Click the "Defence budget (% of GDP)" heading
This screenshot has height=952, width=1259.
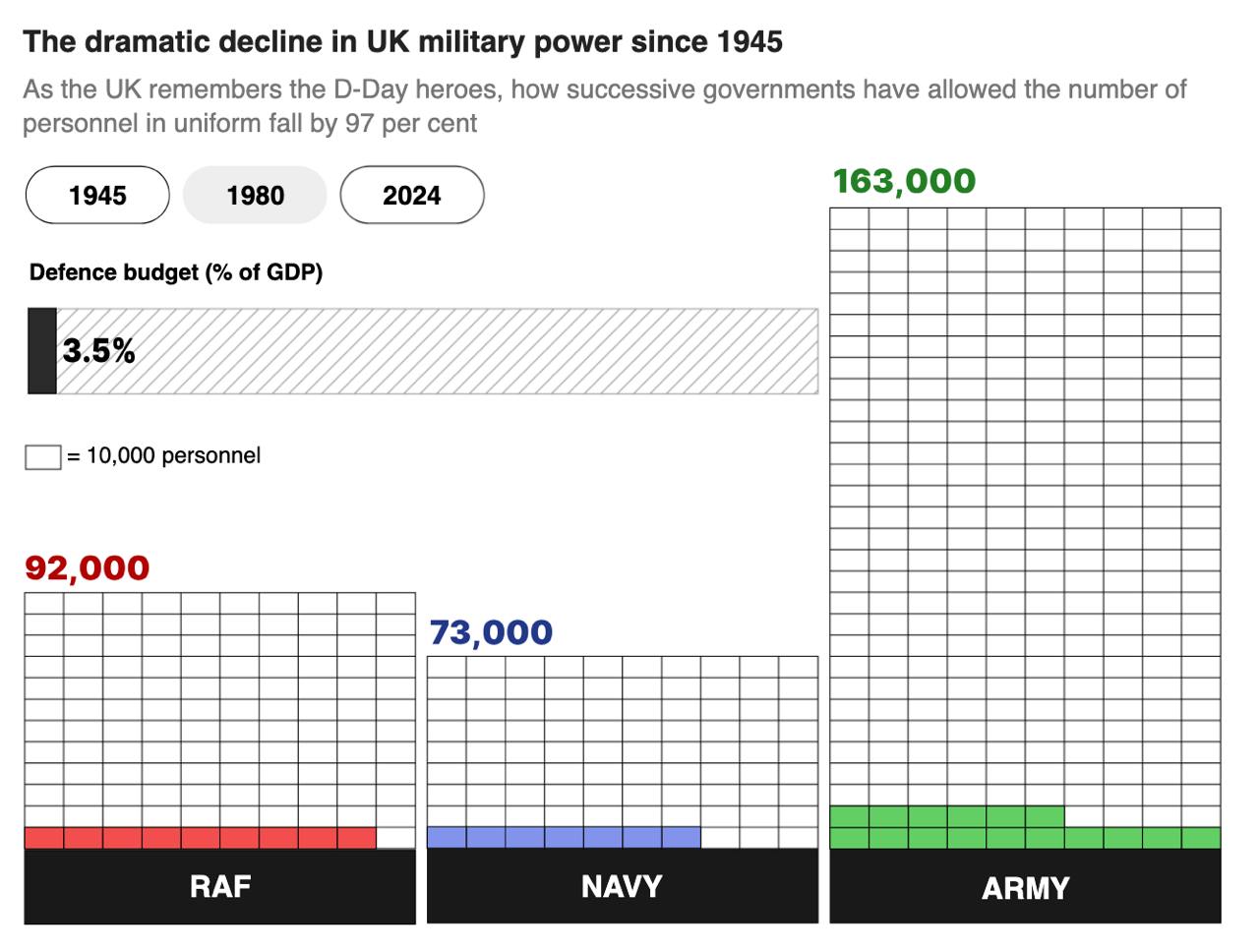176,272
